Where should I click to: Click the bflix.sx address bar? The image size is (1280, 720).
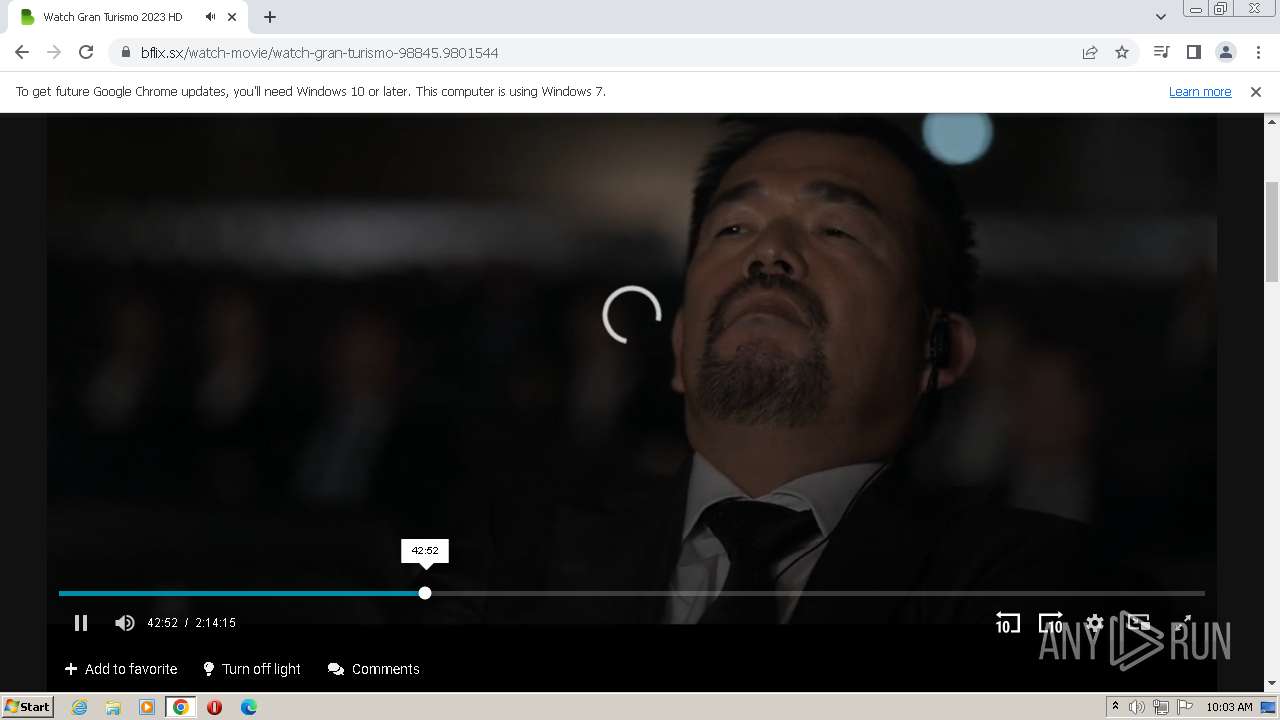(x=600, y=52)
